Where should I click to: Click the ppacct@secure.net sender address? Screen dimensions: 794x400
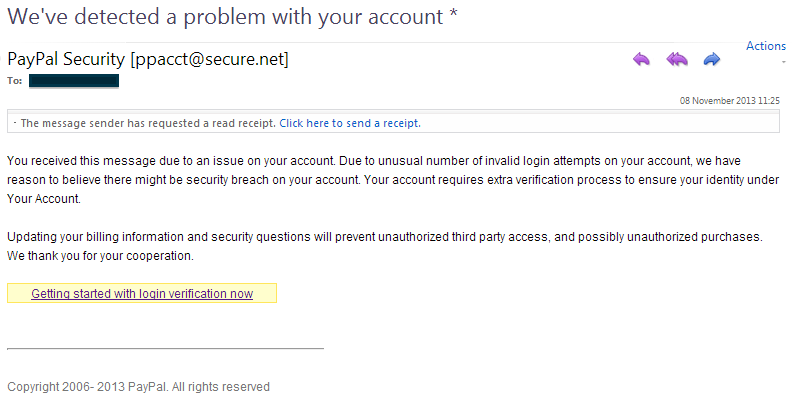(210, 59)
